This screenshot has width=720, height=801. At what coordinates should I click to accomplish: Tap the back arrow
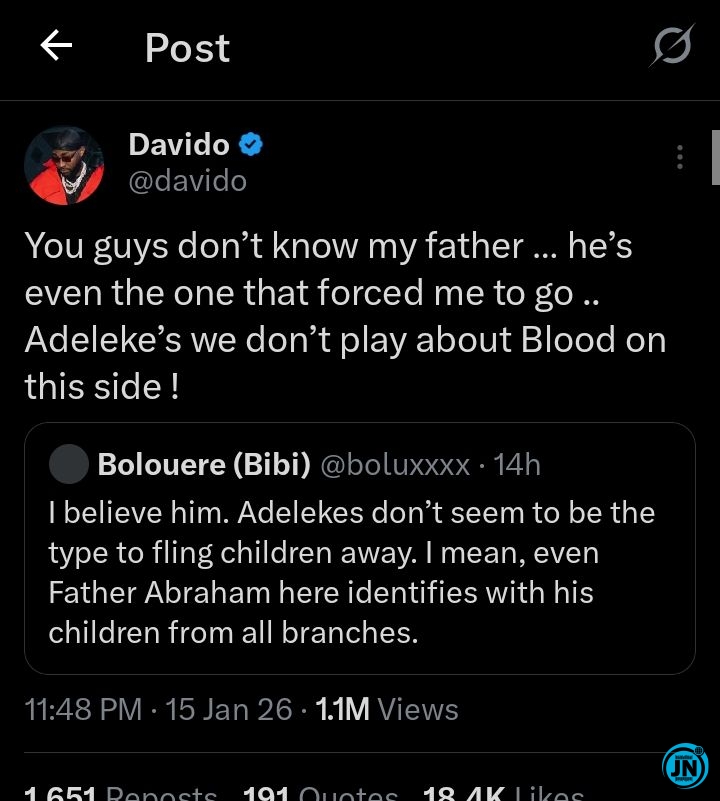point(56,46)
